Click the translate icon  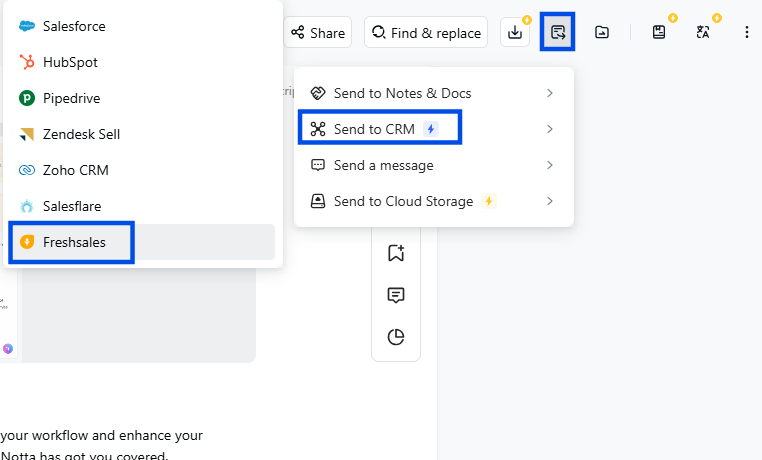coord(703,33)
